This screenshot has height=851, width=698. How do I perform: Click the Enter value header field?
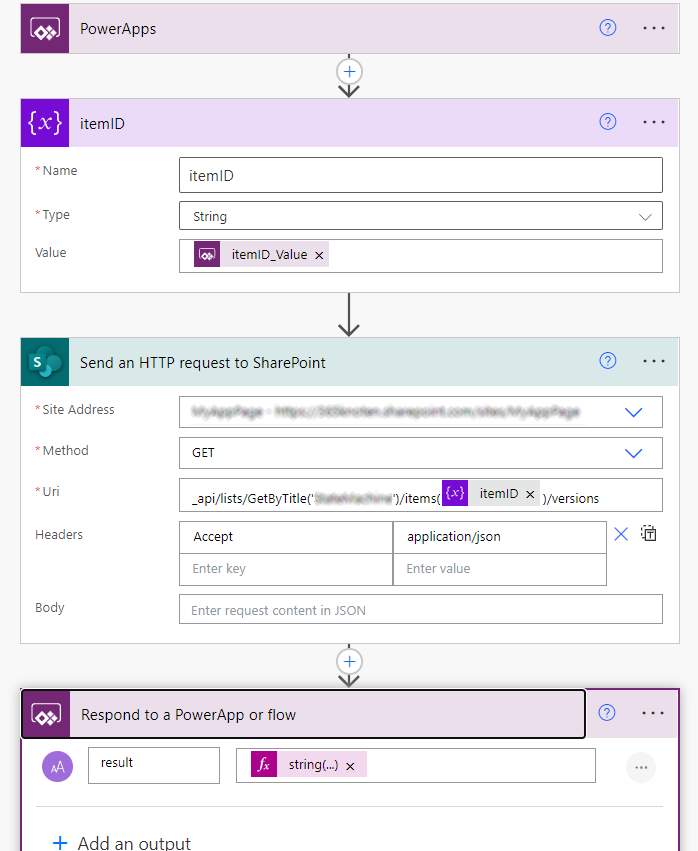point(499,569)
